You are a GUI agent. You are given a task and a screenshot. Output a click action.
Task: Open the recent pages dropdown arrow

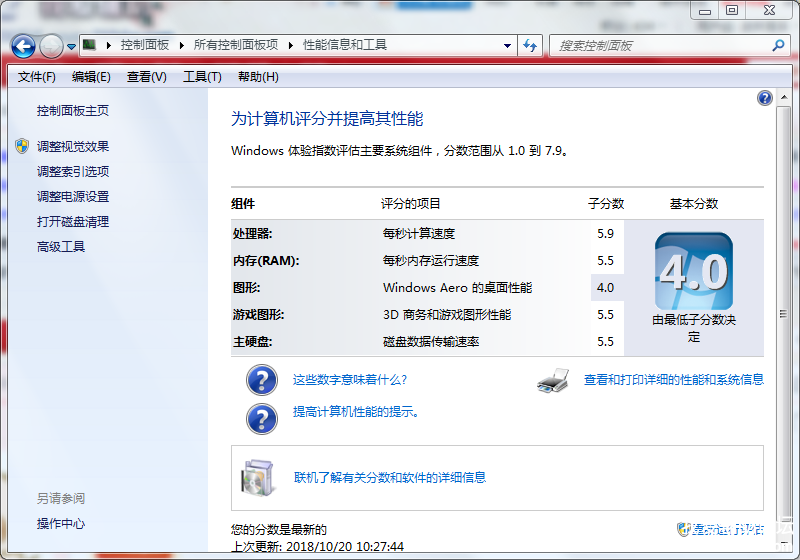71,47
